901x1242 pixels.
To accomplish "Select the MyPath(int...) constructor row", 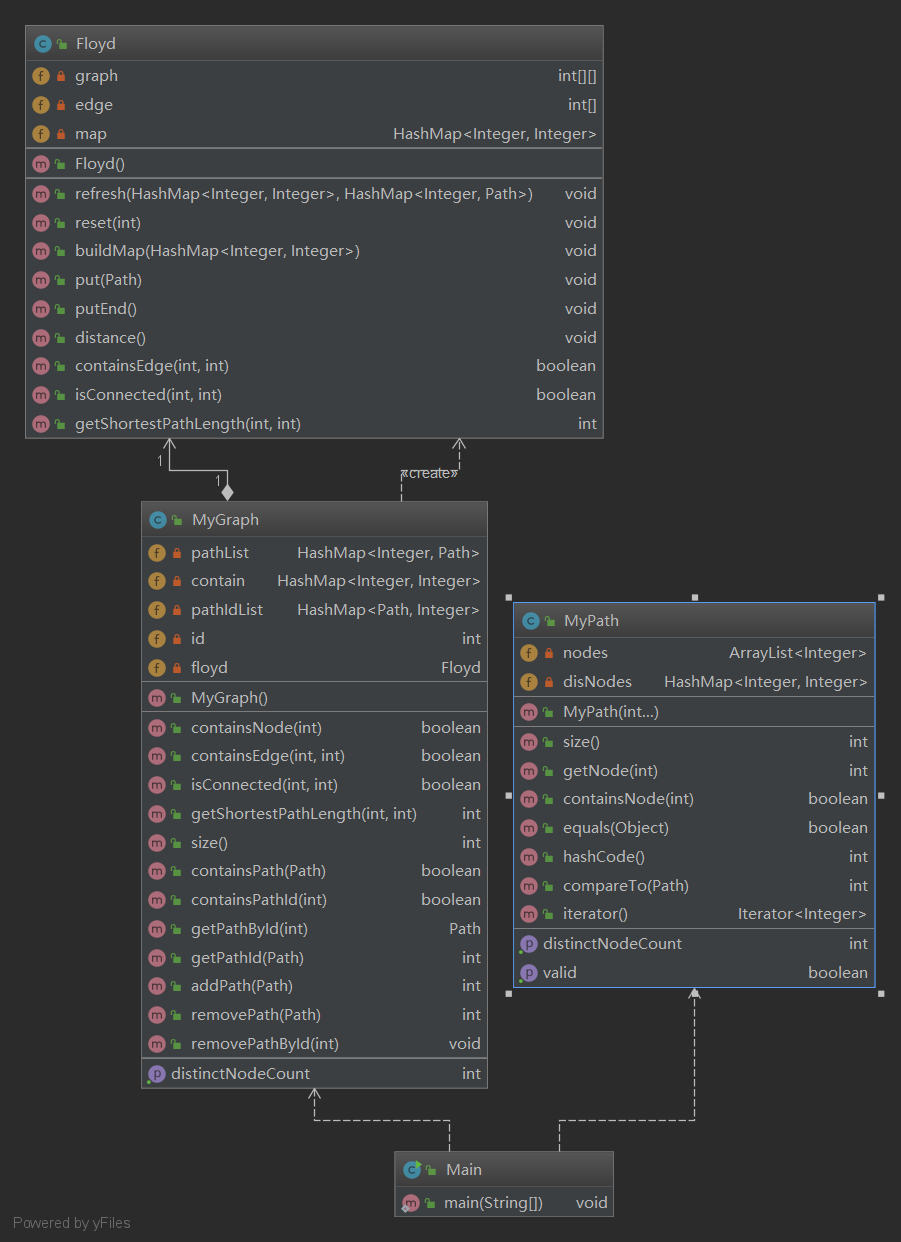I will tap(694, 712).
